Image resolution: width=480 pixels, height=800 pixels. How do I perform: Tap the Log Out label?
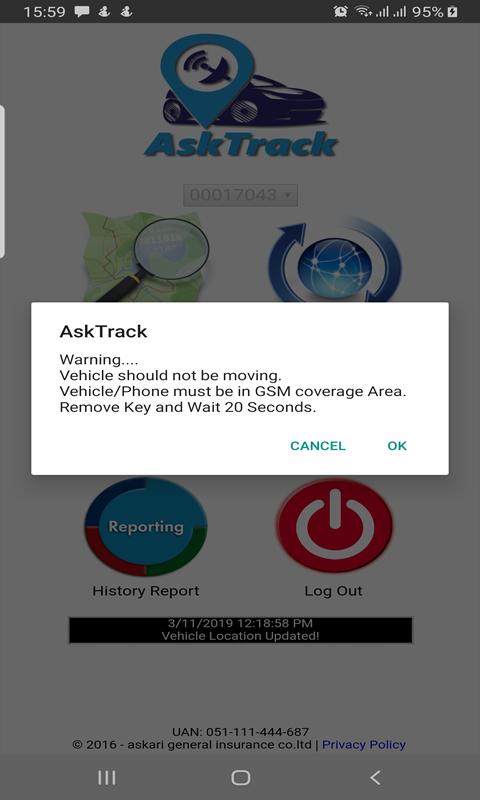[x=334, y=591]
